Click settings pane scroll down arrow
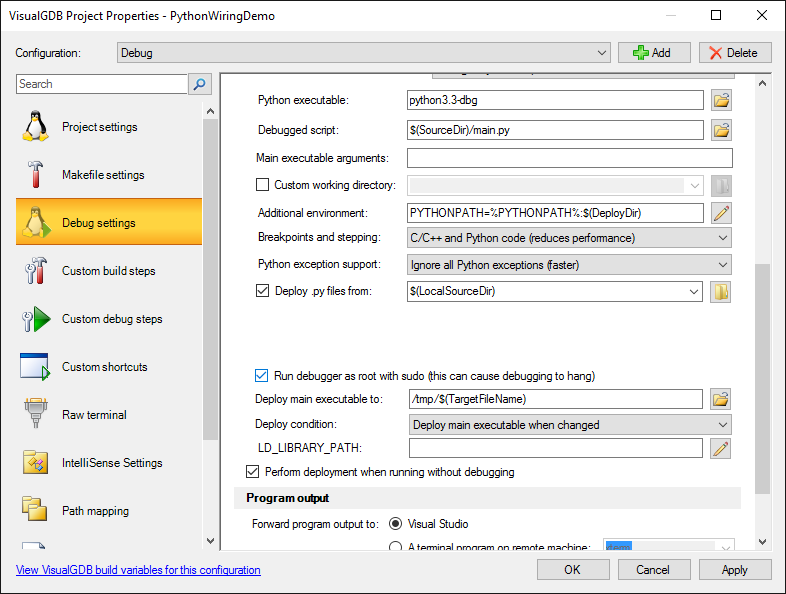The image size is (786, 594). (762, 541)
